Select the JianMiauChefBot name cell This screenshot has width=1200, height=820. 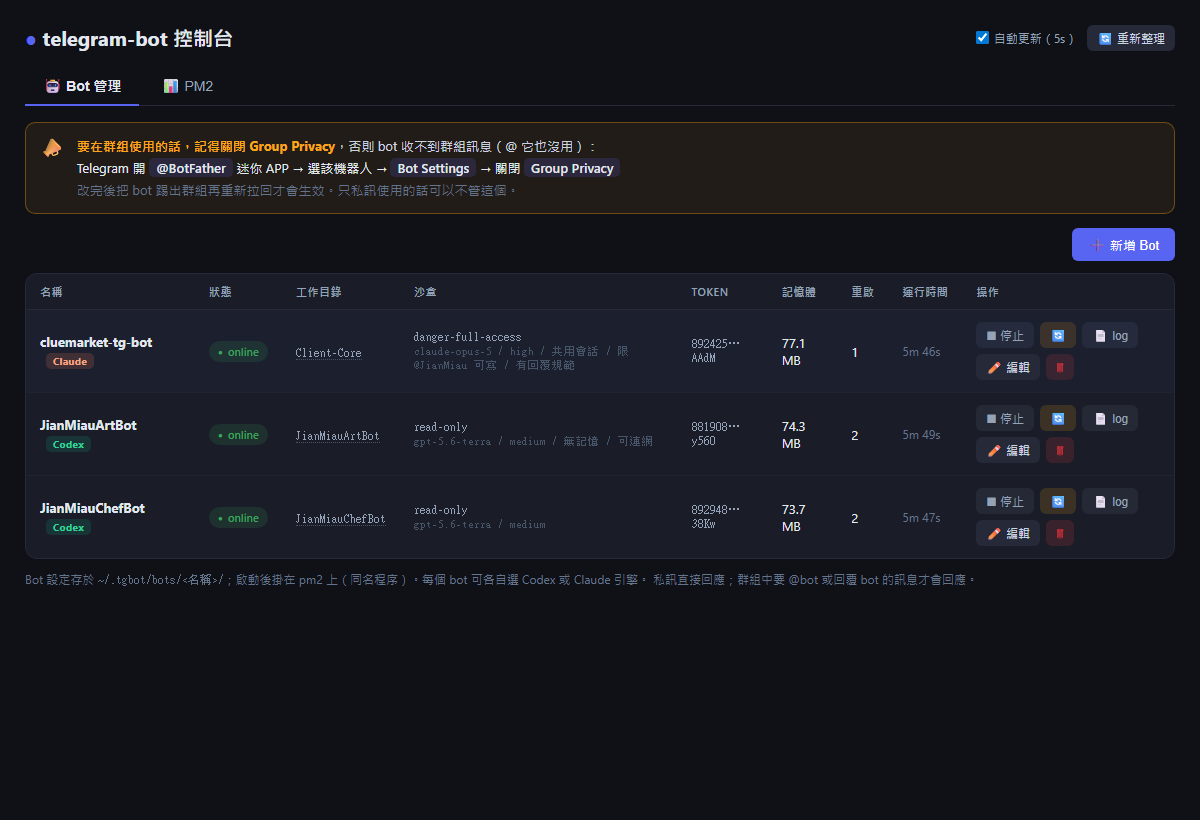pos(92,508)
